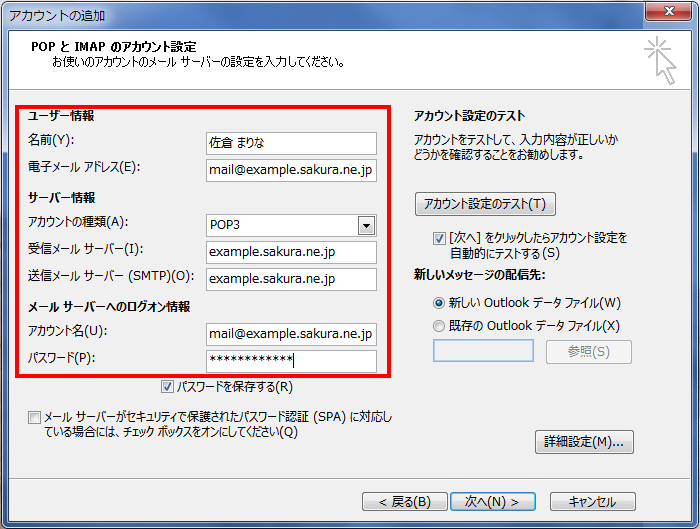The width and height of the screenshot is (700, 529).
Task: Focus the 送信メール サーバー (SMTP) field
Action: (x=290, y=279)
